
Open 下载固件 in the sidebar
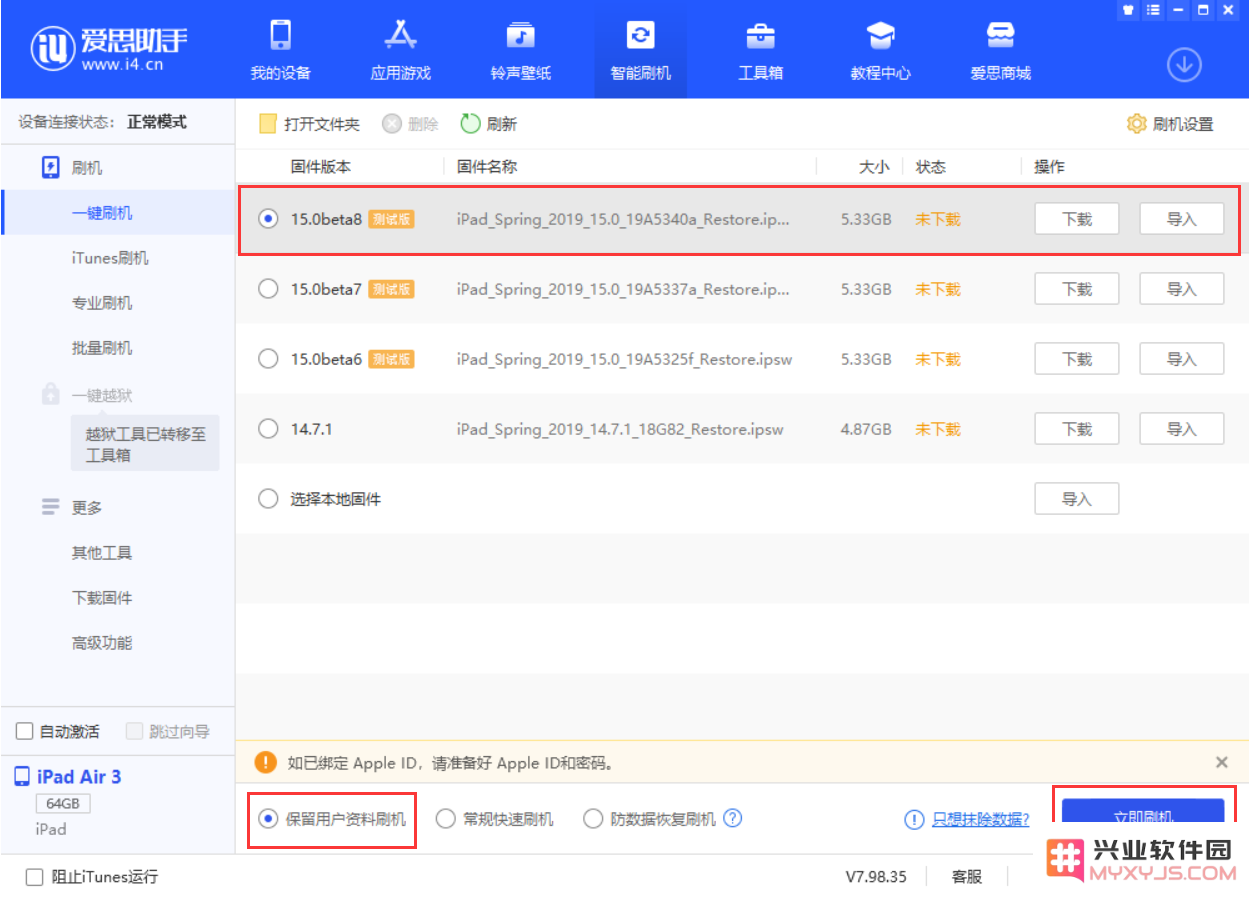click(x=102, y=598)
